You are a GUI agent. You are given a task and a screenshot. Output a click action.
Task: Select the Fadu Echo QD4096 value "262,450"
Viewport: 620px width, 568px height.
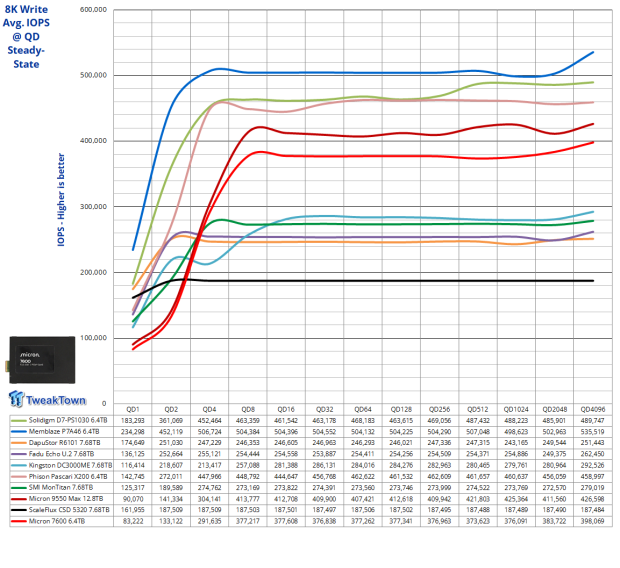(593, 454)
